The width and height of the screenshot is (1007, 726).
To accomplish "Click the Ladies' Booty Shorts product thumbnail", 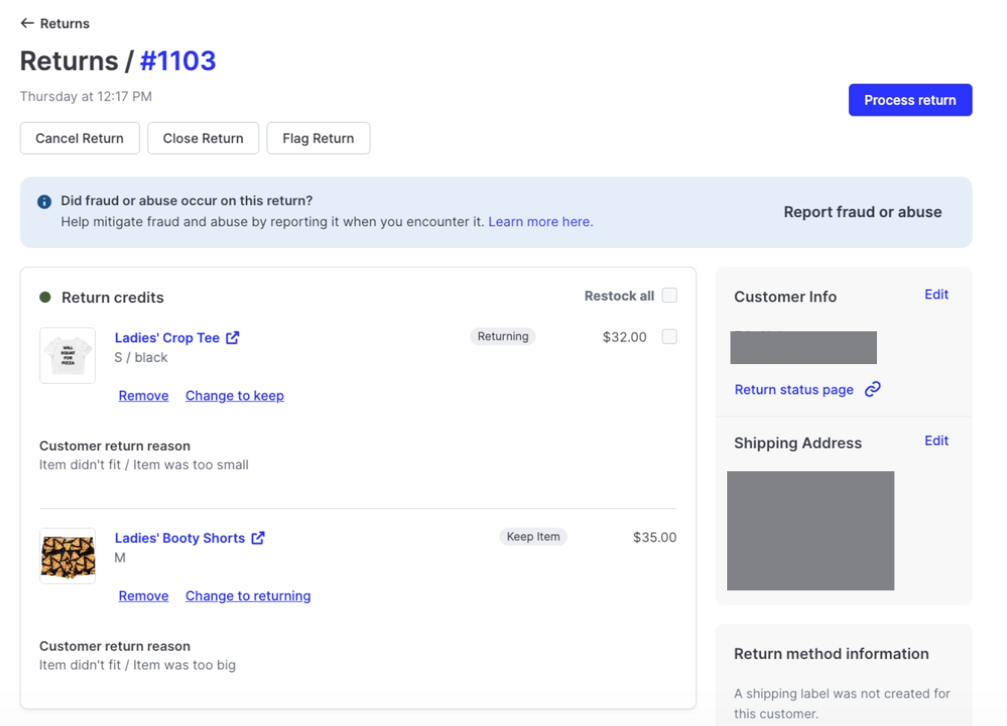I will [68, 556].
